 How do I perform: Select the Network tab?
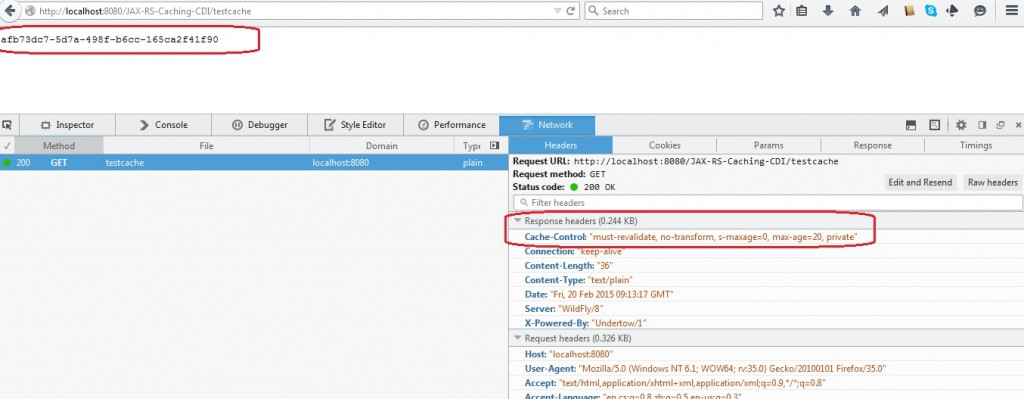point(547,125)
